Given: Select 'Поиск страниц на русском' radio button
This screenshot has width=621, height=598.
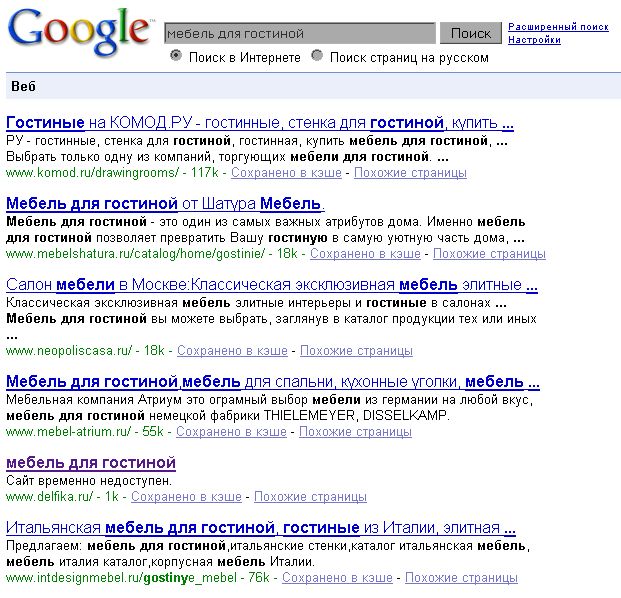Looking at the screenshot, I should coord(317,55).
